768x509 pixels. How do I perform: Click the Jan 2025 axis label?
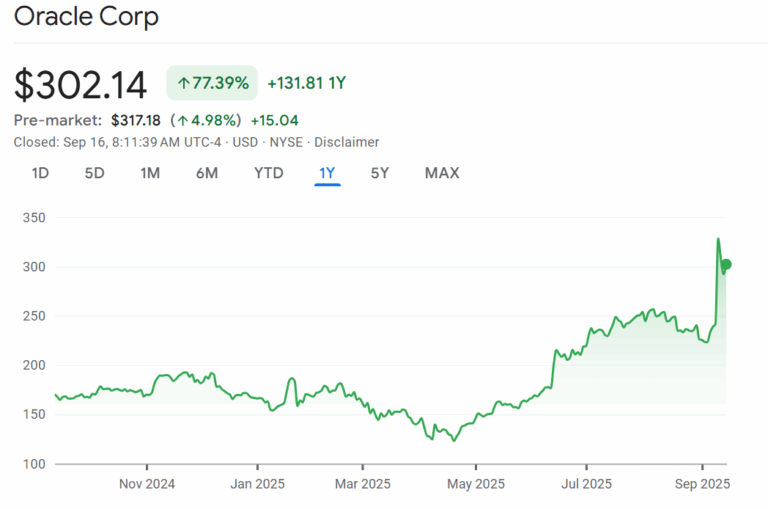click(258, 484)
